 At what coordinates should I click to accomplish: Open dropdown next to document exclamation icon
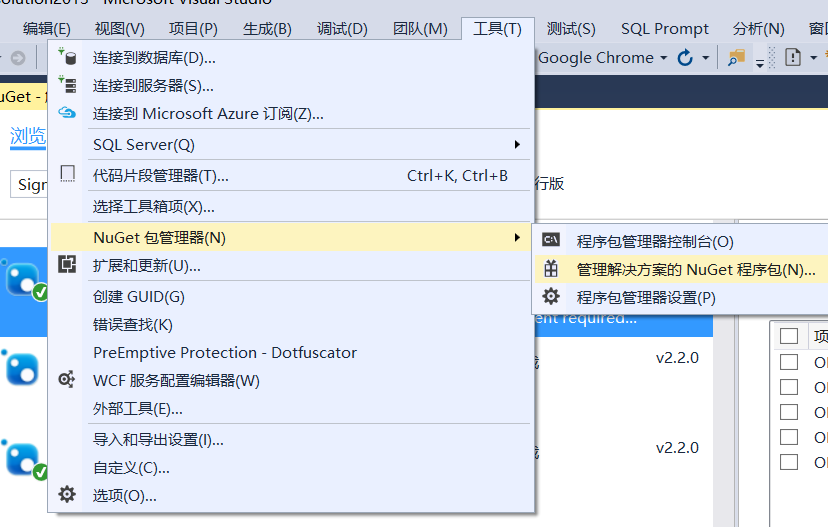pos(814,58)
